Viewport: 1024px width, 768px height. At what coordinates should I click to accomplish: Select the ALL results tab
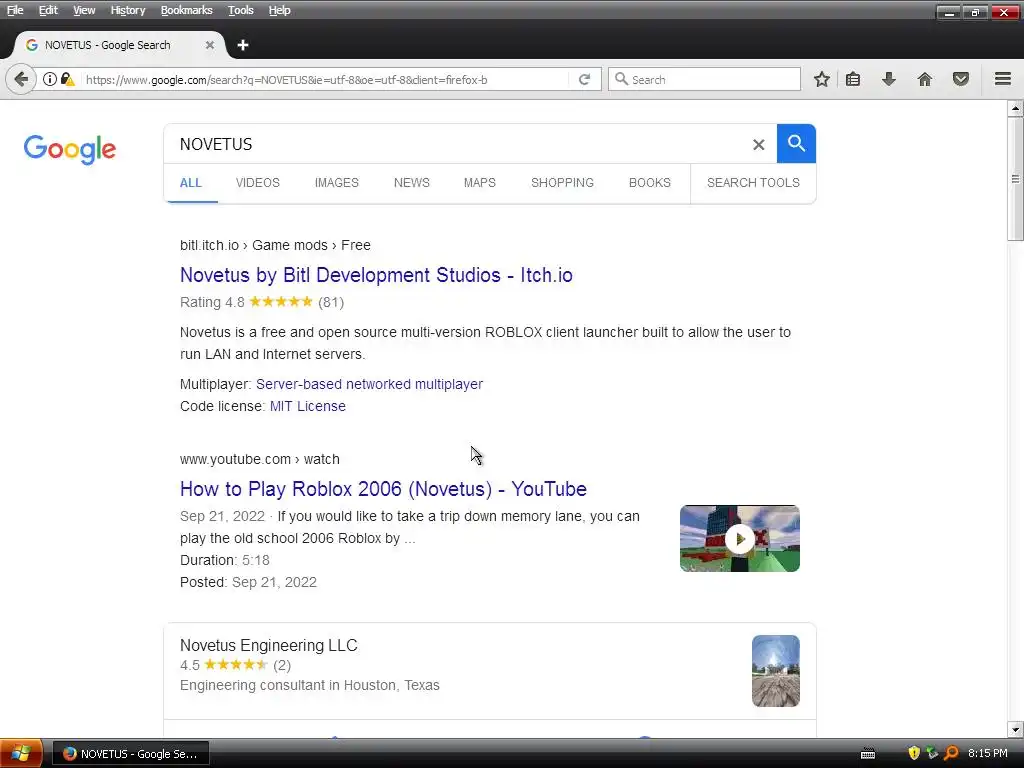tap(191, 183)
